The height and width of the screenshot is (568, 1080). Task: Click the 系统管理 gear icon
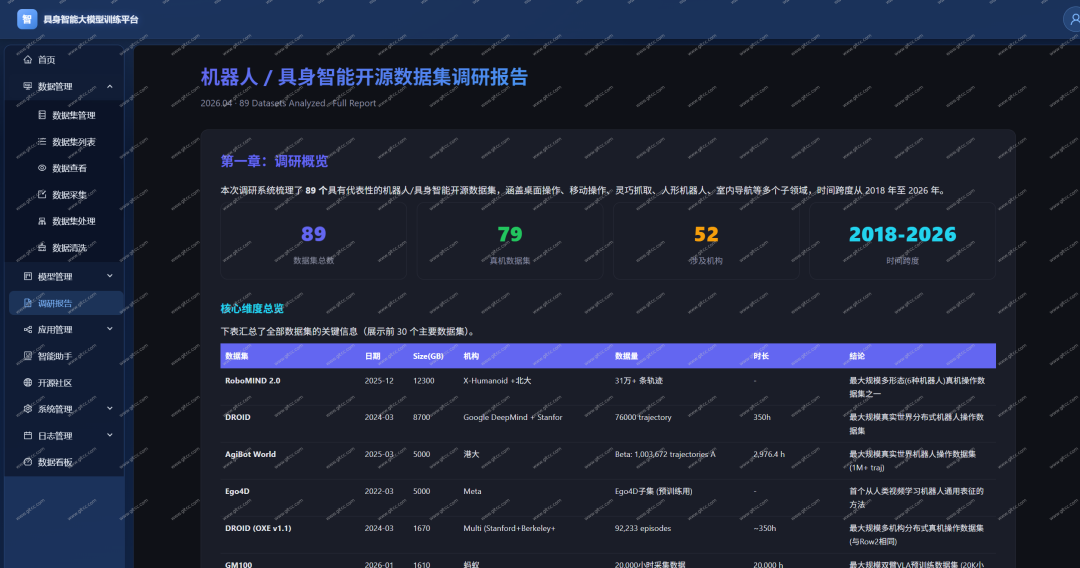[x=28, y=409]
